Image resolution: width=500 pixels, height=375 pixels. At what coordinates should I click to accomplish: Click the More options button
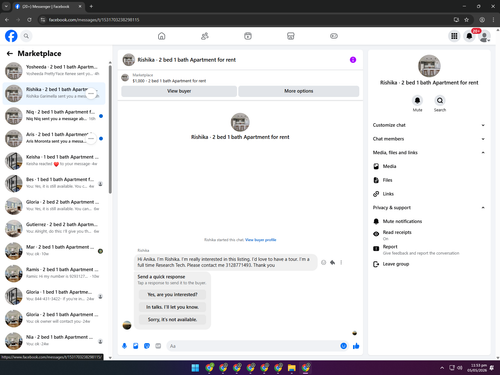299,91
